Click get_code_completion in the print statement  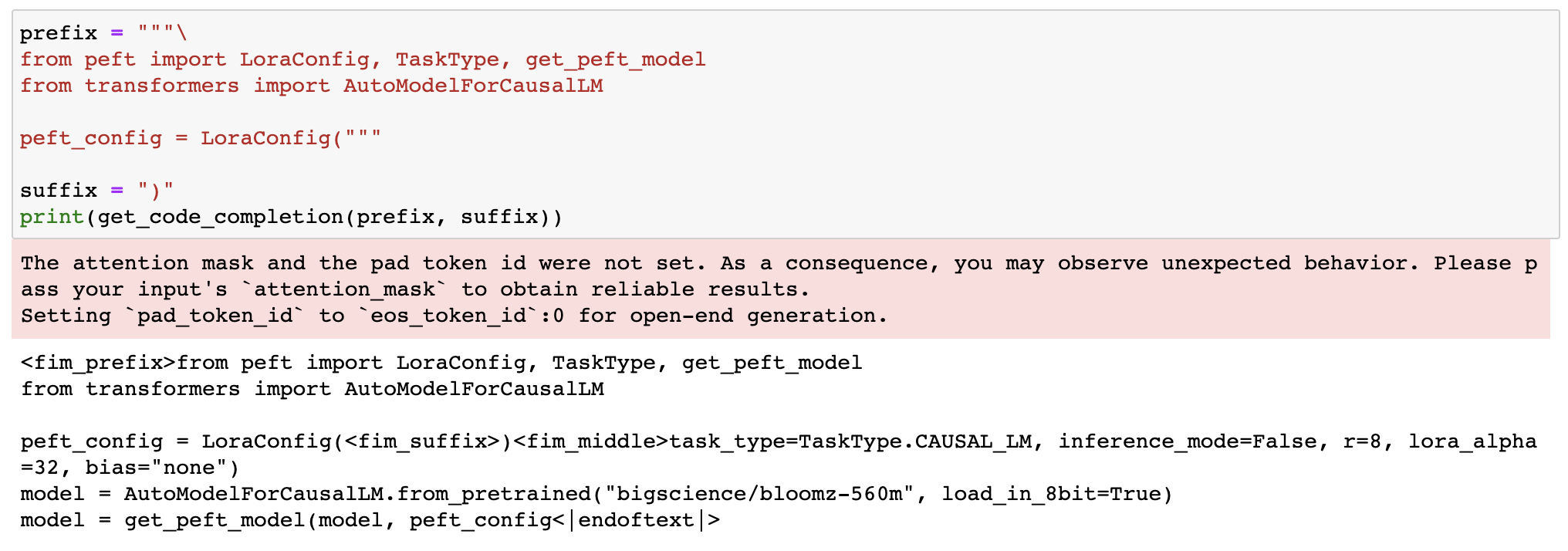tap(220, 217)
